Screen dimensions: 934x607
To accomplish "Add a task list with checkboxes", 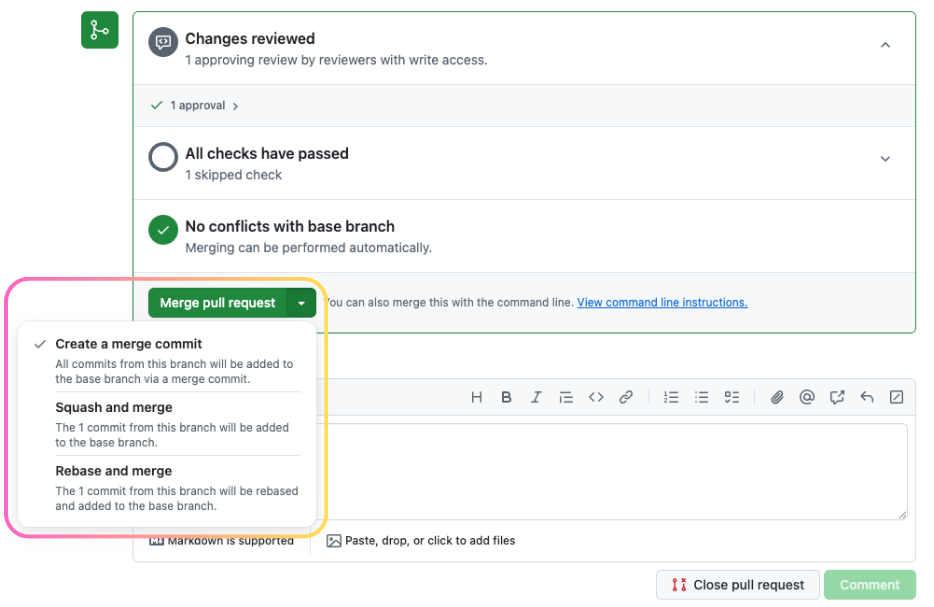I will [732, 397].
